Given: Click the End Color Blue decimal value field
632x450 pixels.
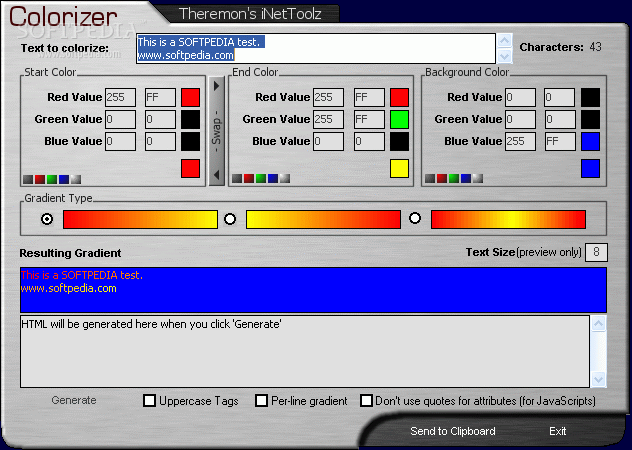Looking at the screenshot, I should 328,142.
